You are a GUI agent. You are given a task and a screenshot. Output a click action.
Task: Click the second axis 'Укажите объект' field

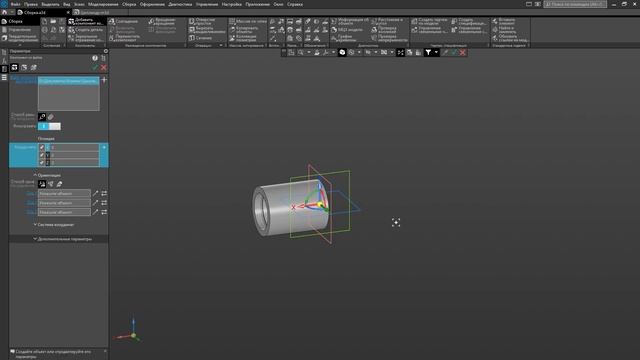[x=64, y=203]
